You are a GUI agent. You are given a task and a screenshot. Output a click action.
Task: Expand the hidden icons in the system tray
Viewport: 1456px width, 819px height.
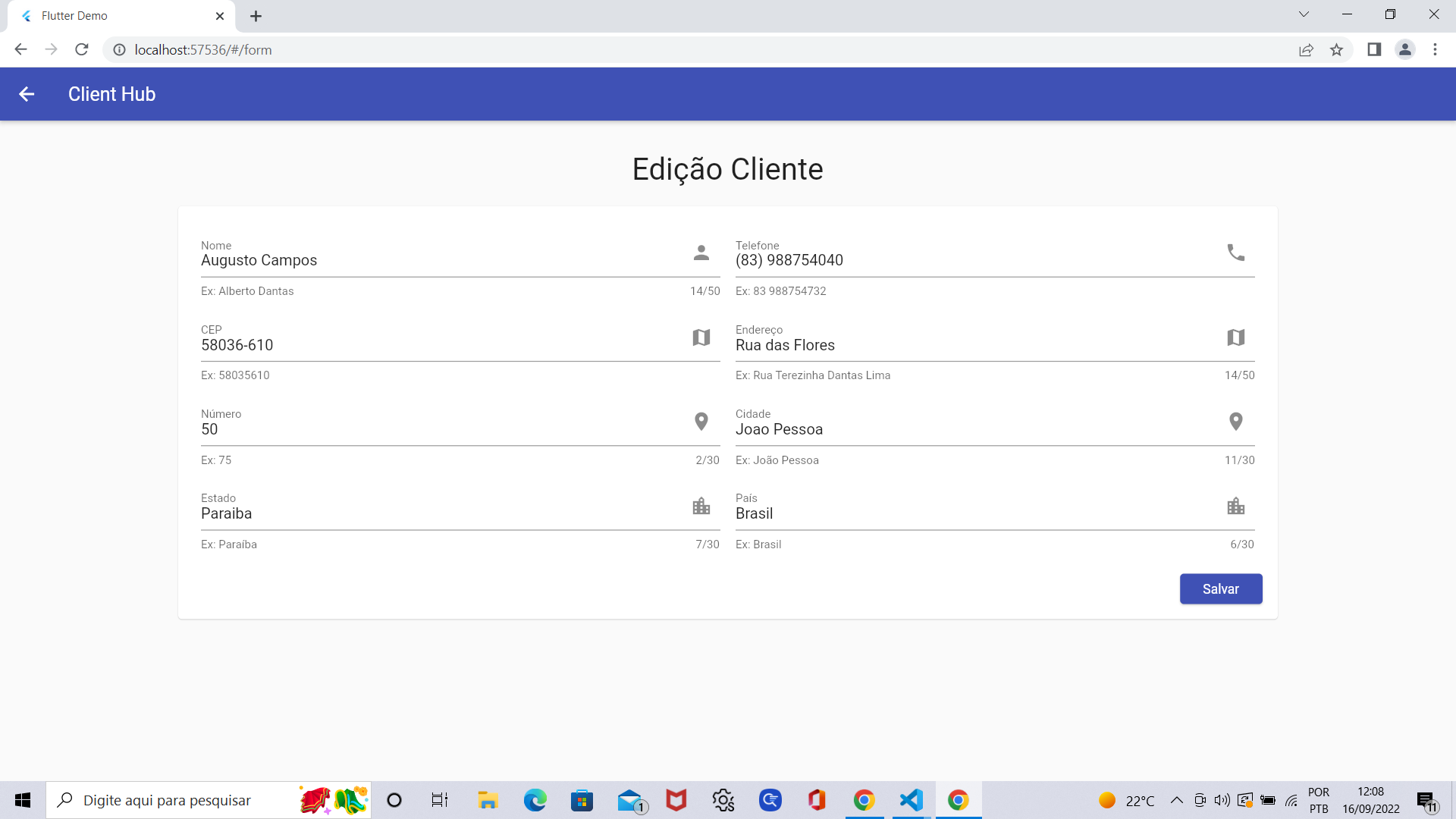pos(1177,800)
